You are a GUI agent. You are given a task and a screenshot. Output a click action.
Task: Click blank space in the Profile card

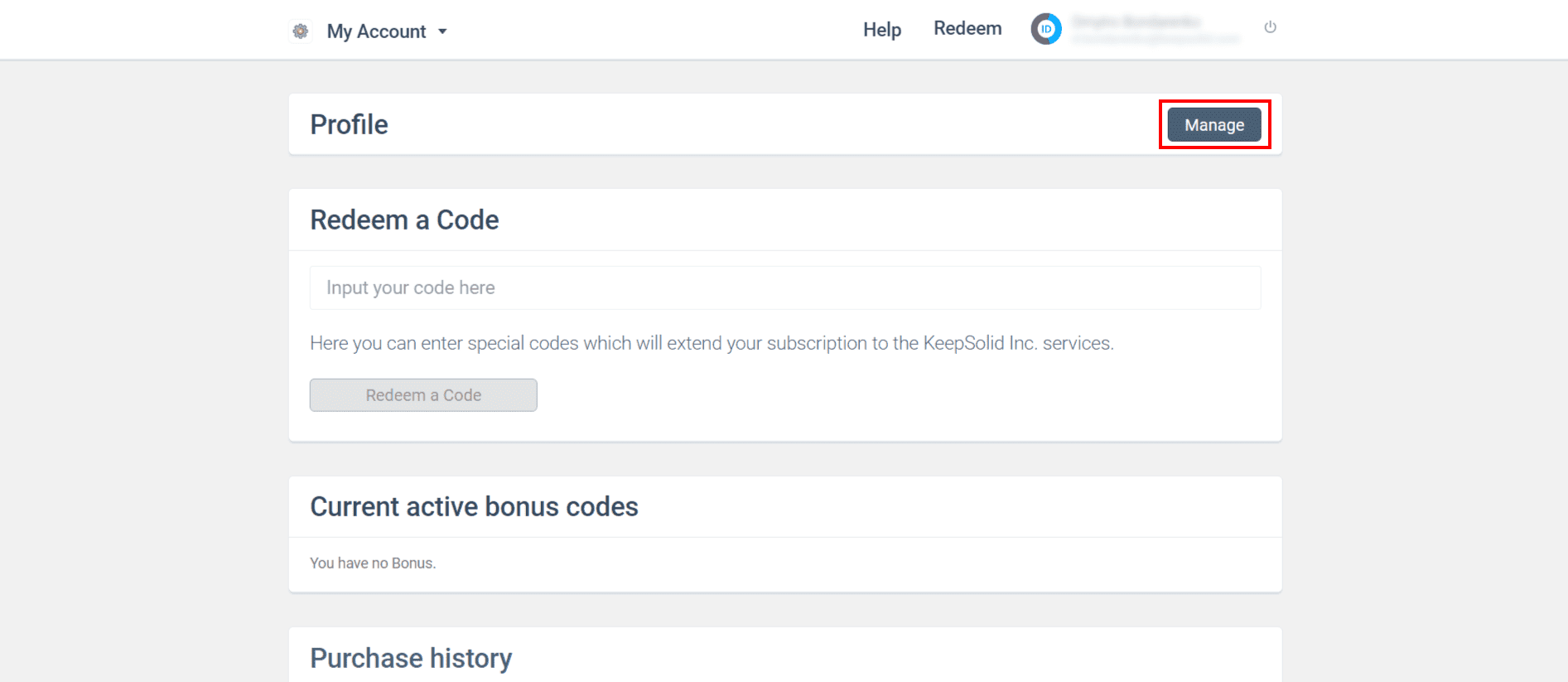(x=745, y=124)
